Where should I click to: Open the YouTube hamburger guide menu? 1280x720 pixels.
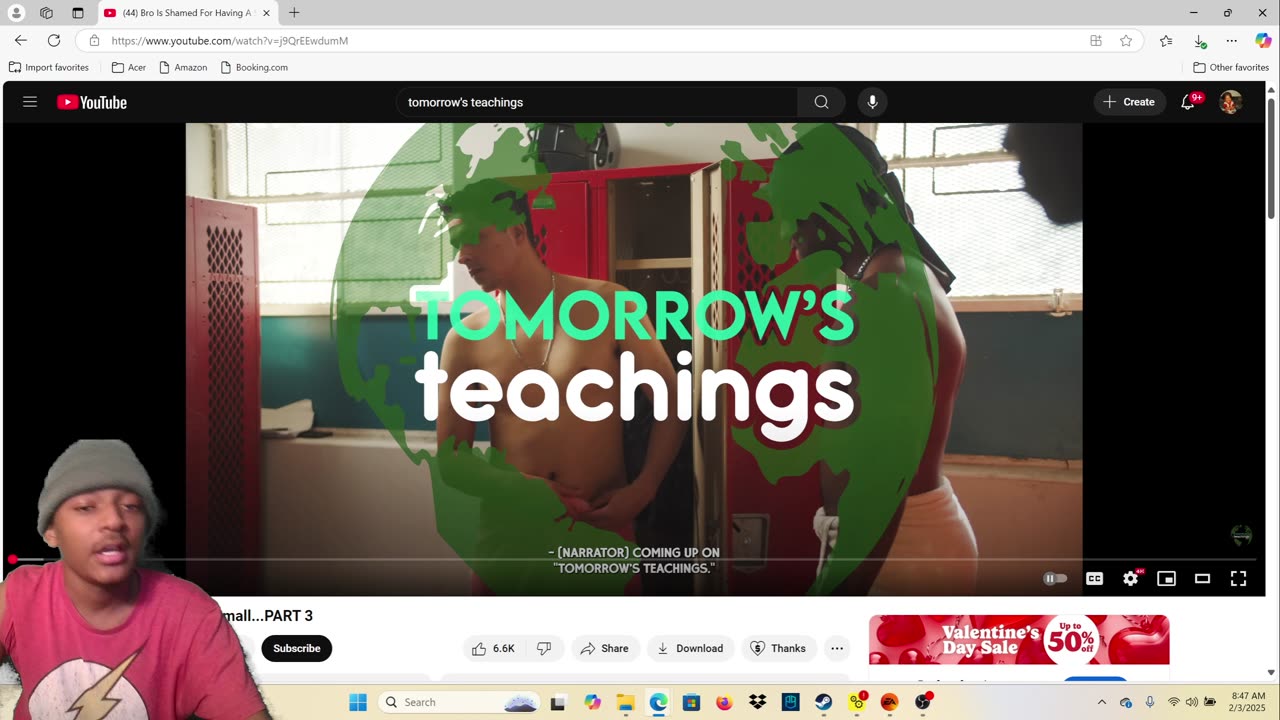click(30, 102)
